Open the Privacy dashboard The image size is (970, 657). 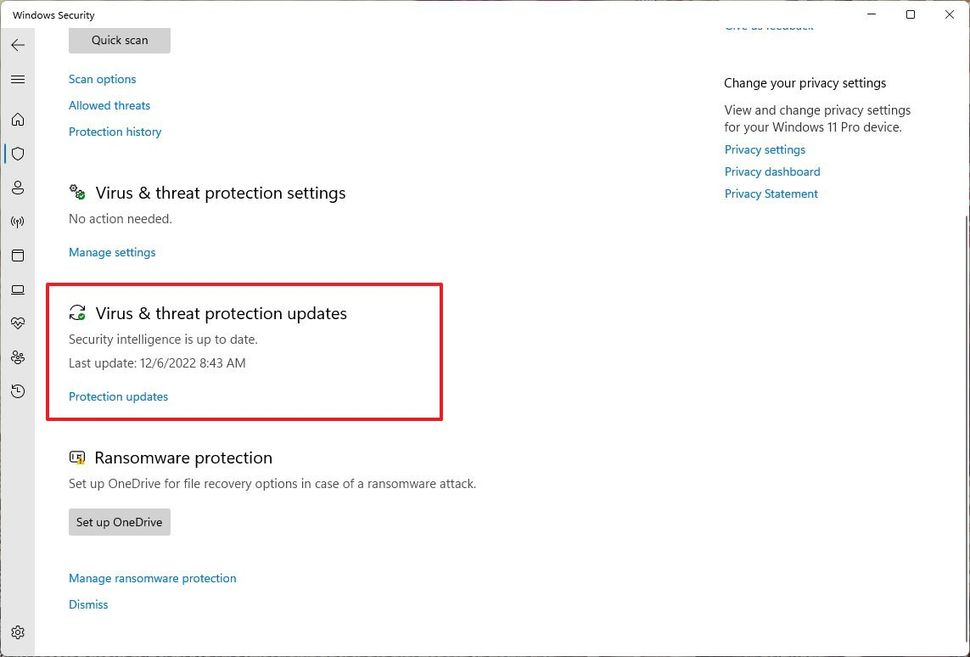pos(772,171)
